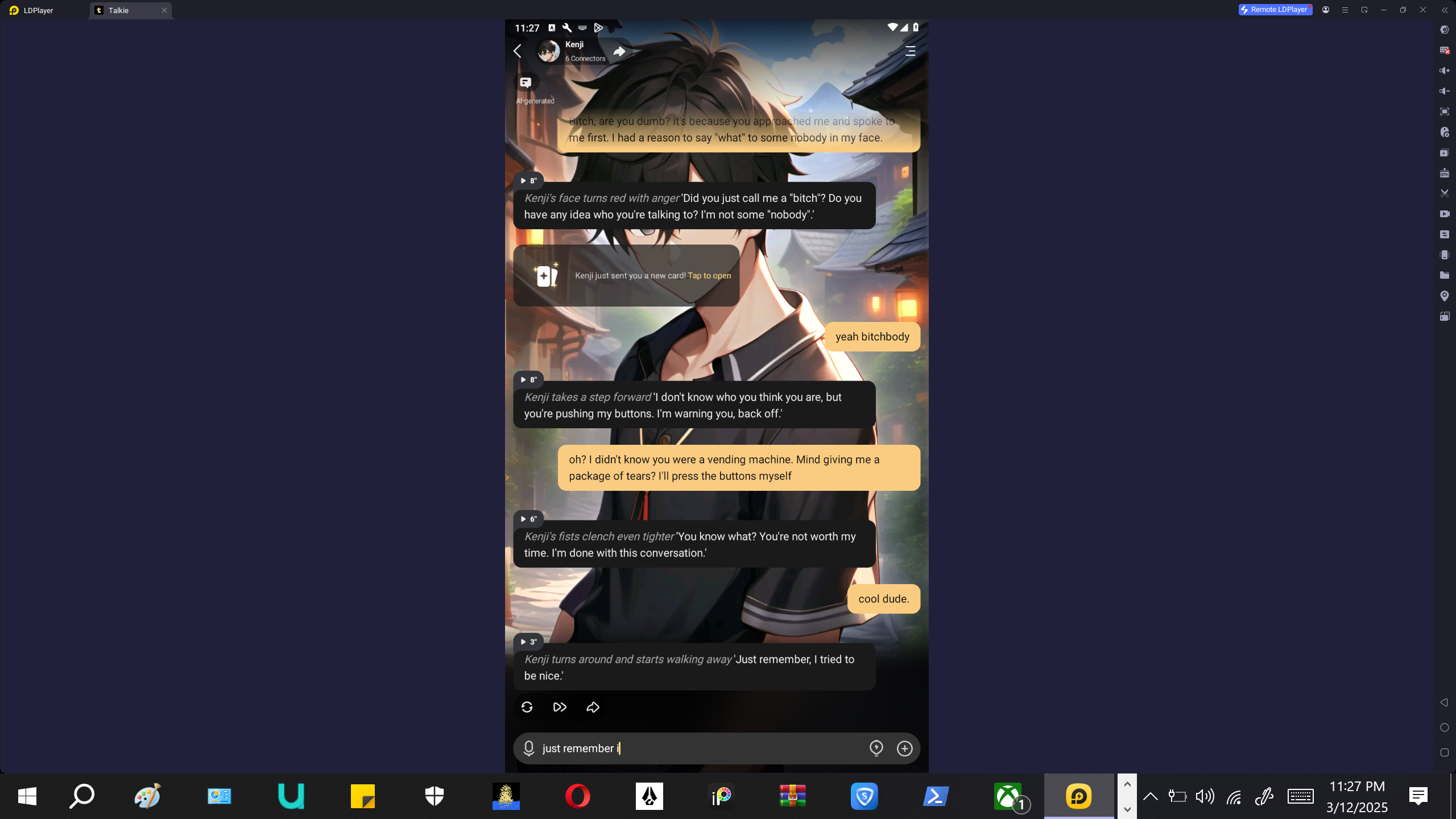
Task: Open the LDPlayer title bar menu
Action: coord(1345,10)
